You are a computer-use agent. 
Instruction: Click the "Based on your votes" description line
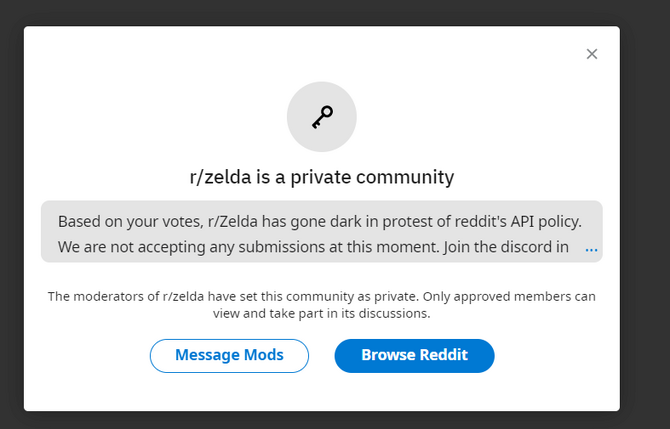pyautogui.click(x=320, y=222)
